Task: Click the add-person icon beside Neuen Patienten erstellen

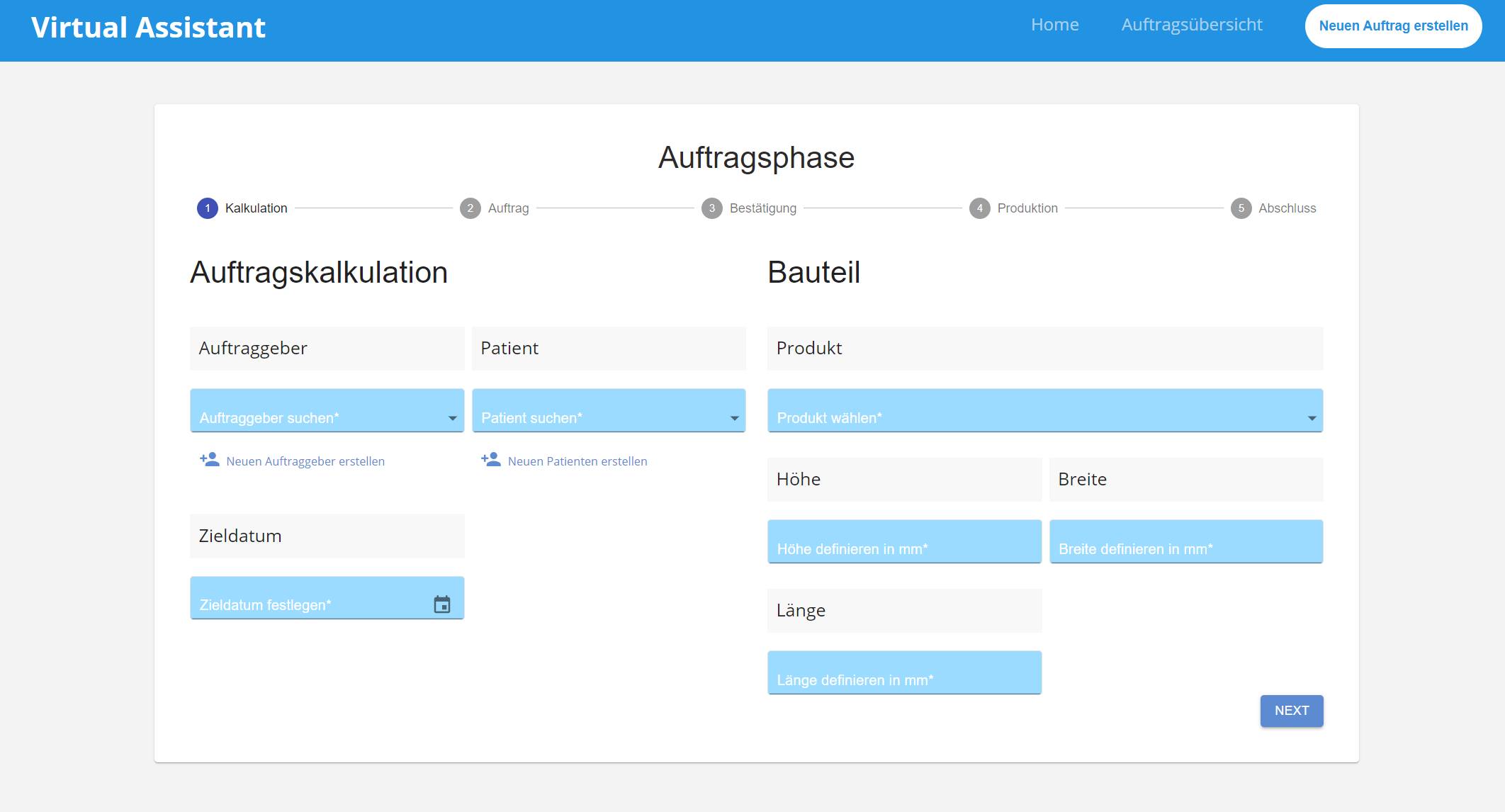Action: click(491, 460)
